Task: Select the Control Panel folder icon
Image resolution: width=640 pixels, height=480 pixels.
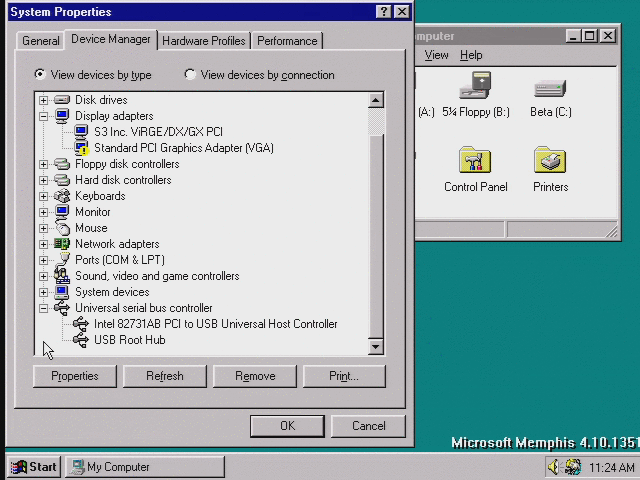Action: [x=475, y=160]
